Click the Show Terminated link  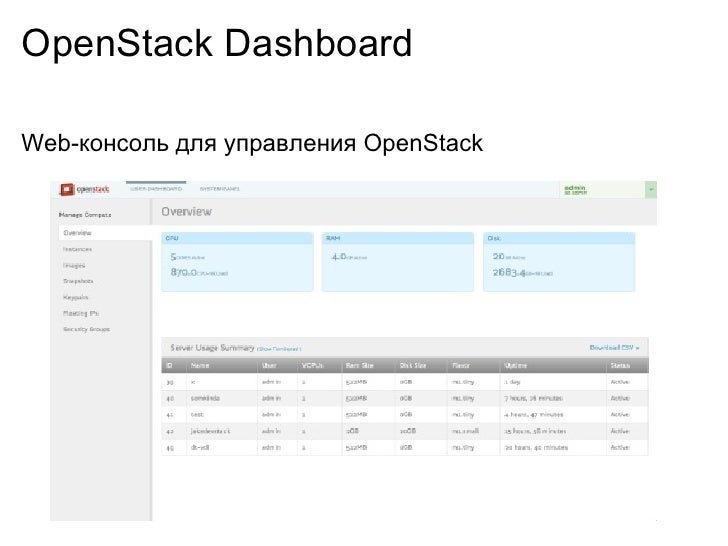tap(279, 349)
